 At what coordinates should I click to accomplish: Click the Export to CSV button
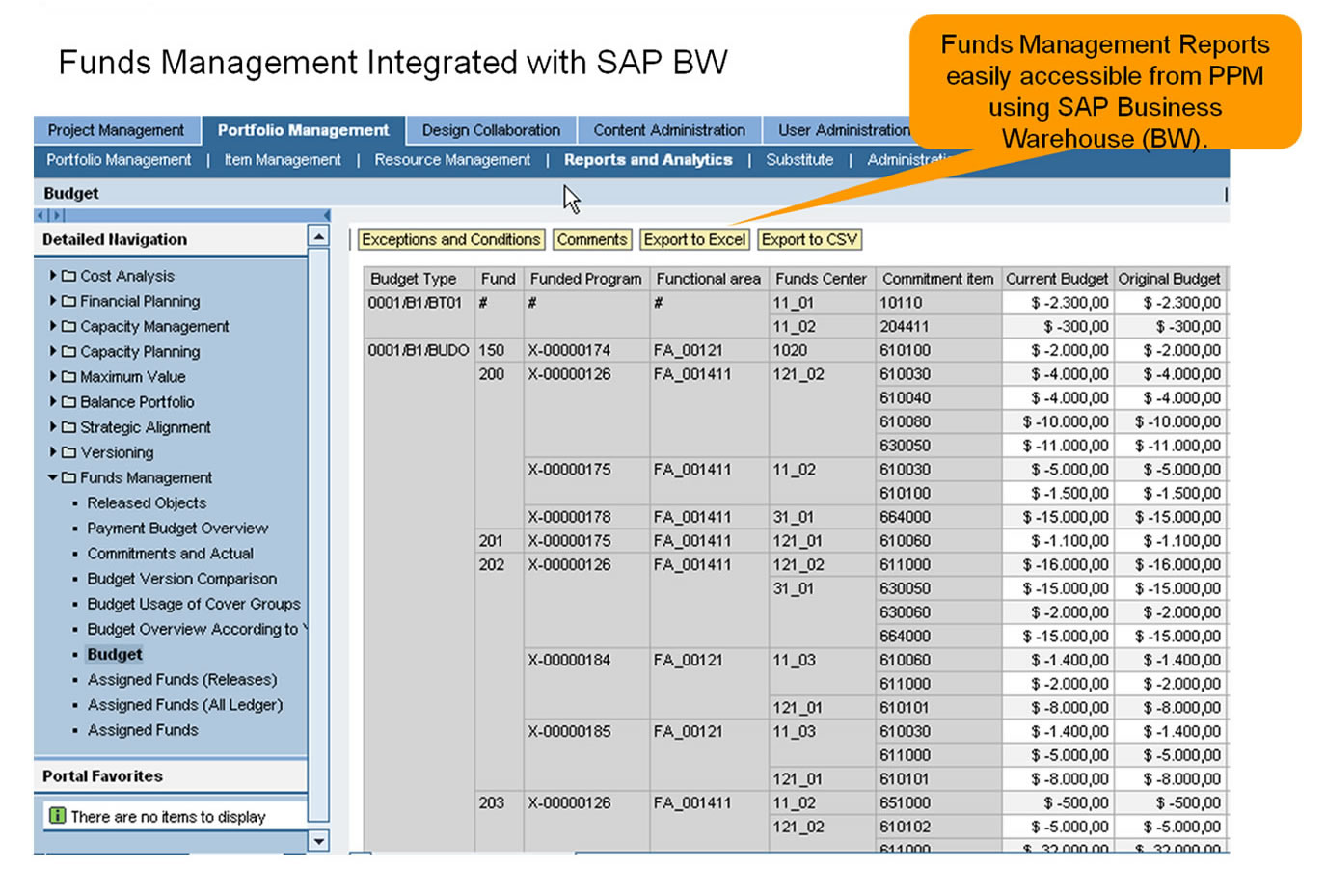[x=808, y=239]
